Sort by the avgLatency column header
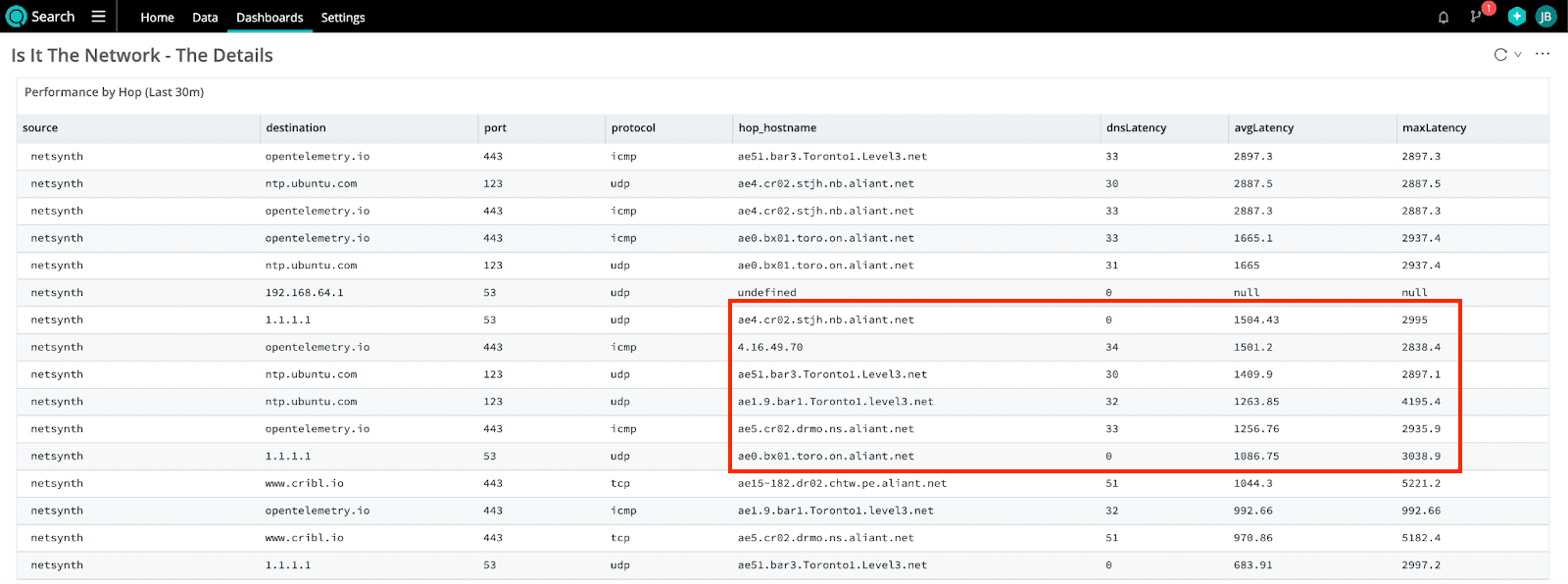1568x584 pixels. coord(1263,128)
